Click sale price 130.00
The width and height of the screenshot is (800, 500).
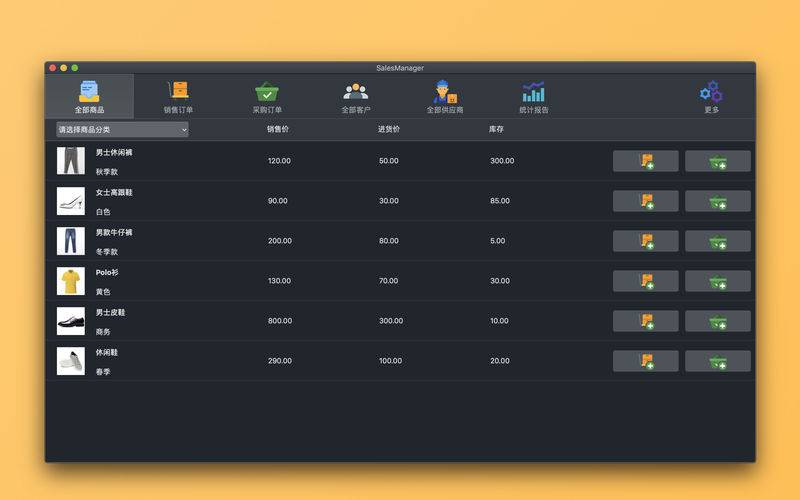click(280, 281)
